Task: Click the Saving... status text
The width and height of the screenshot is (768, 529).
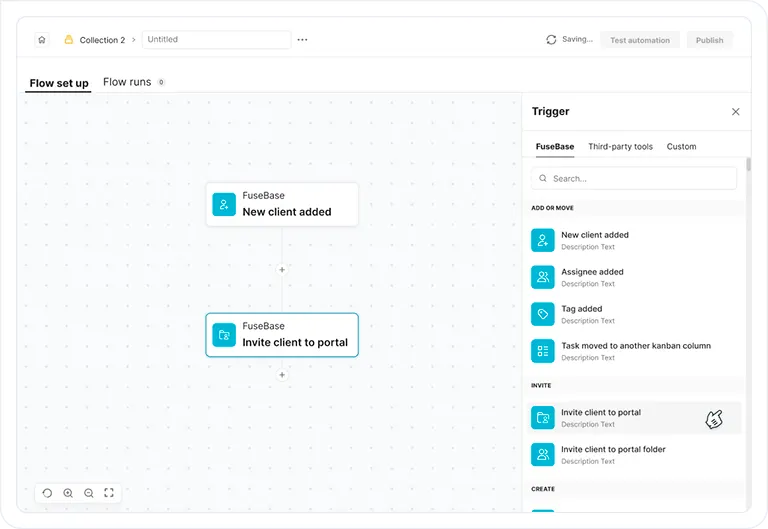Action: click(577, 39)
